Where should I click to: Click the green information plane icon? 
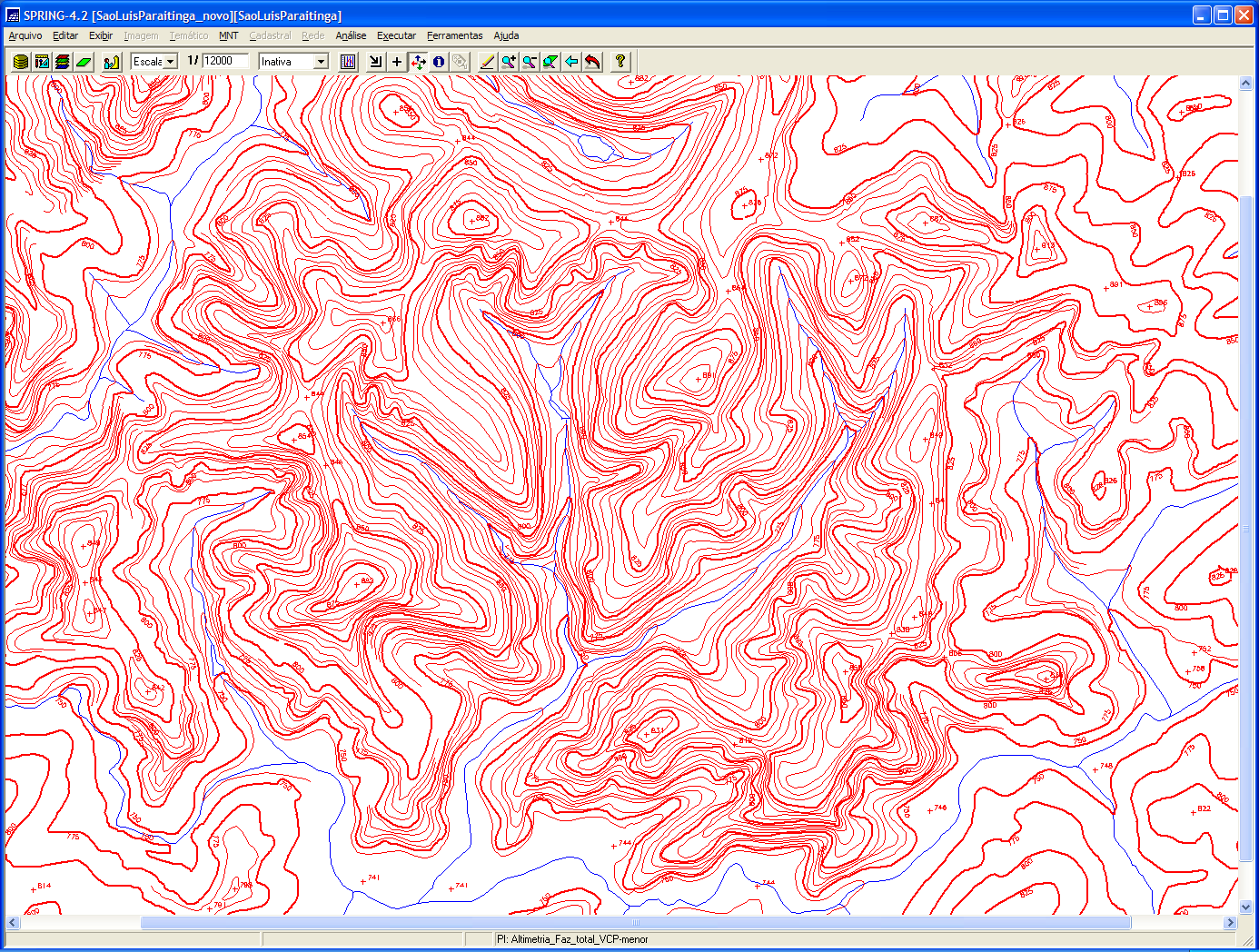click(x=84, y=62)
